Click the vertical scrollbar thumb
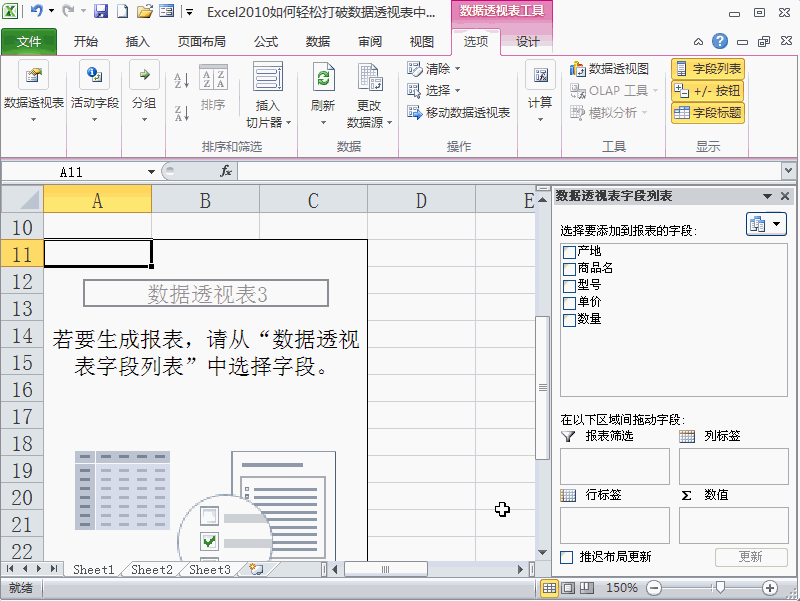The image size is (800, 601). [542, 388]
